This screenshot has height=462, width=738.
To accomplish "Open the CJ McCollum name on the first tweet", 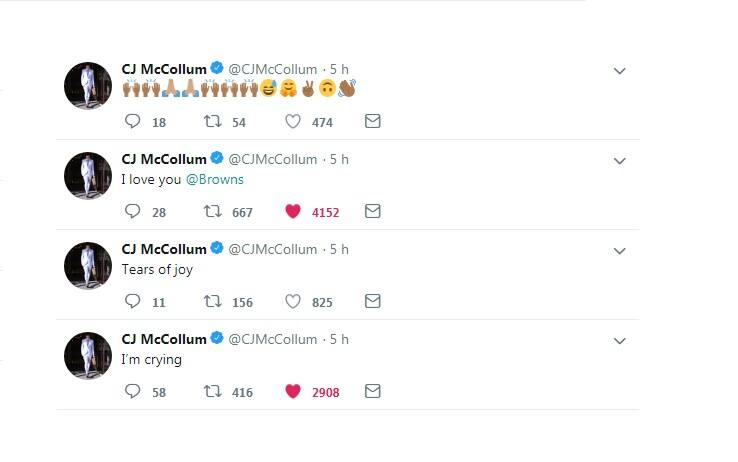I will click(164, 69).
